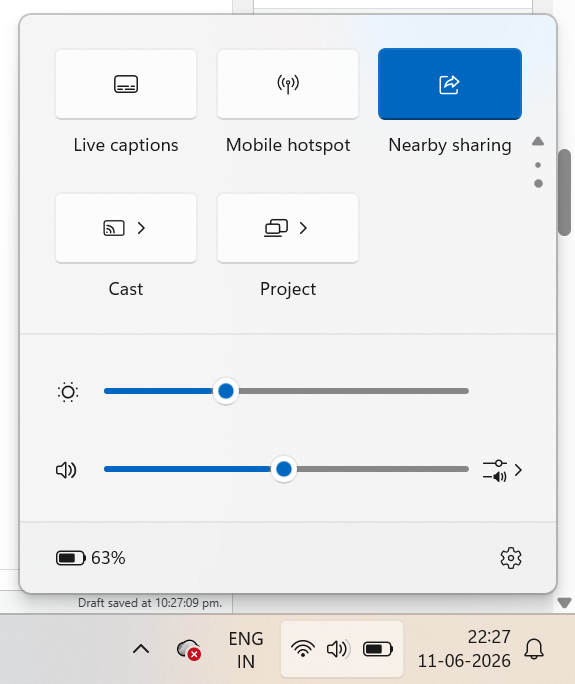Click cloud sync error tray icon
Viewport: 575px width, 684px height.
pyautogui.click(x=188, y=649)
